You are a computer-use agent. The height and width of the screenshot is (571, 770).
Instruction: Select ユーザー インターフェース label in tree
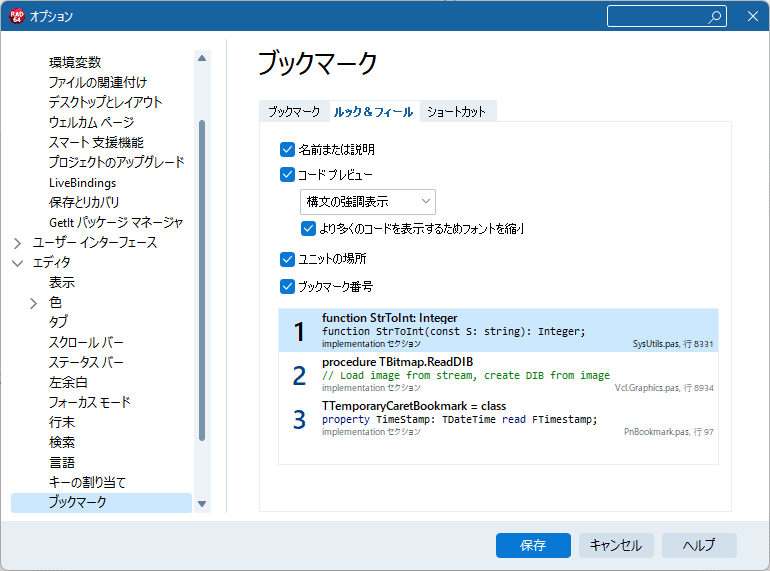tap(95, 243)
